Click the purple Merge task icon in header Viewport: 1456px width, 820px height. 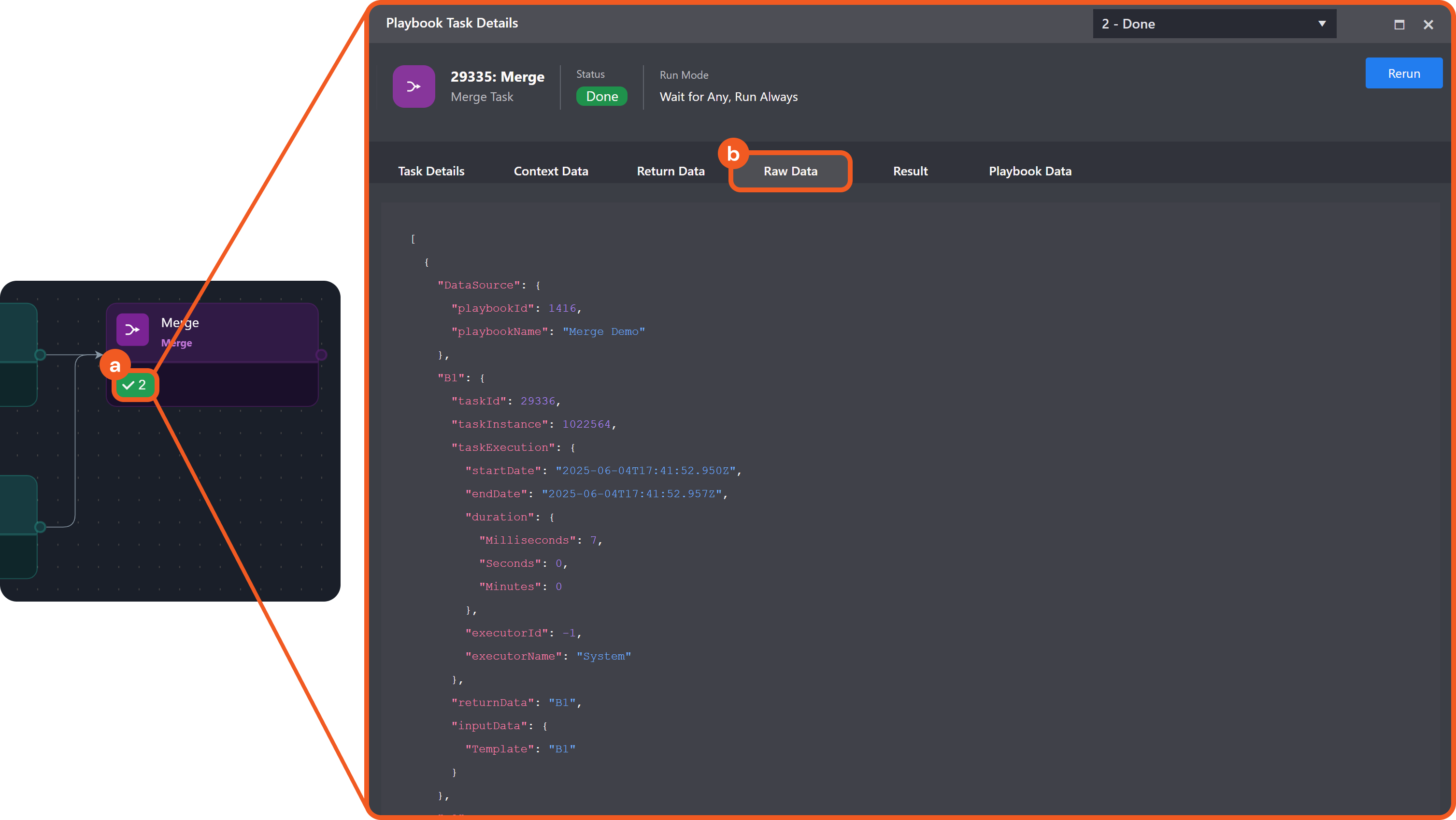click(414, 86)
